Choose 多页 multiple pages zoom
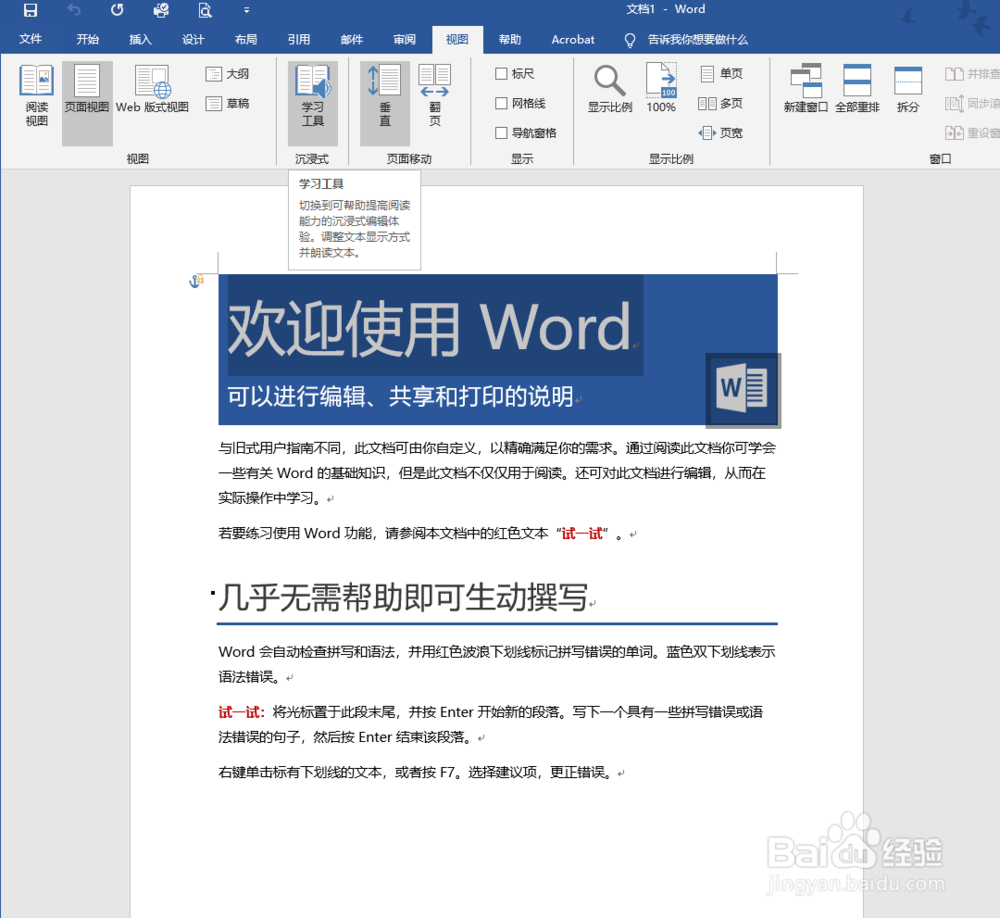Image resolution: width=1000 pixels, height=918 pixels. [x=721, y=103]
